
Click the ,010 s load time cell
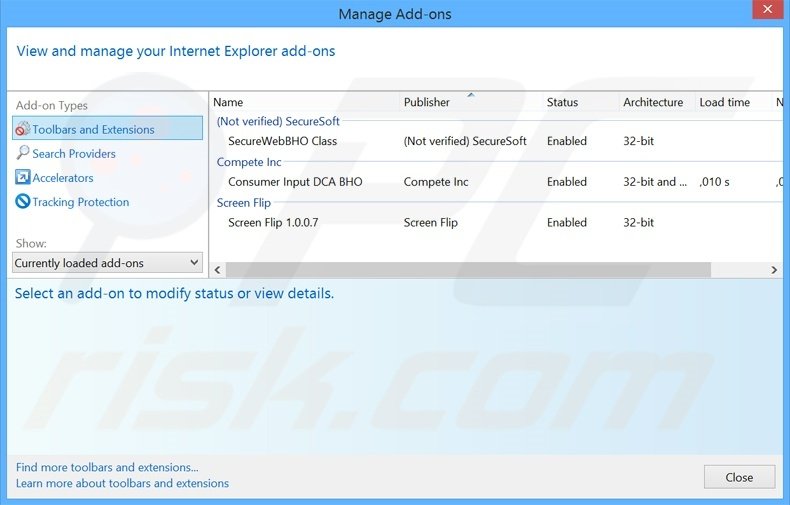(714, 182)
